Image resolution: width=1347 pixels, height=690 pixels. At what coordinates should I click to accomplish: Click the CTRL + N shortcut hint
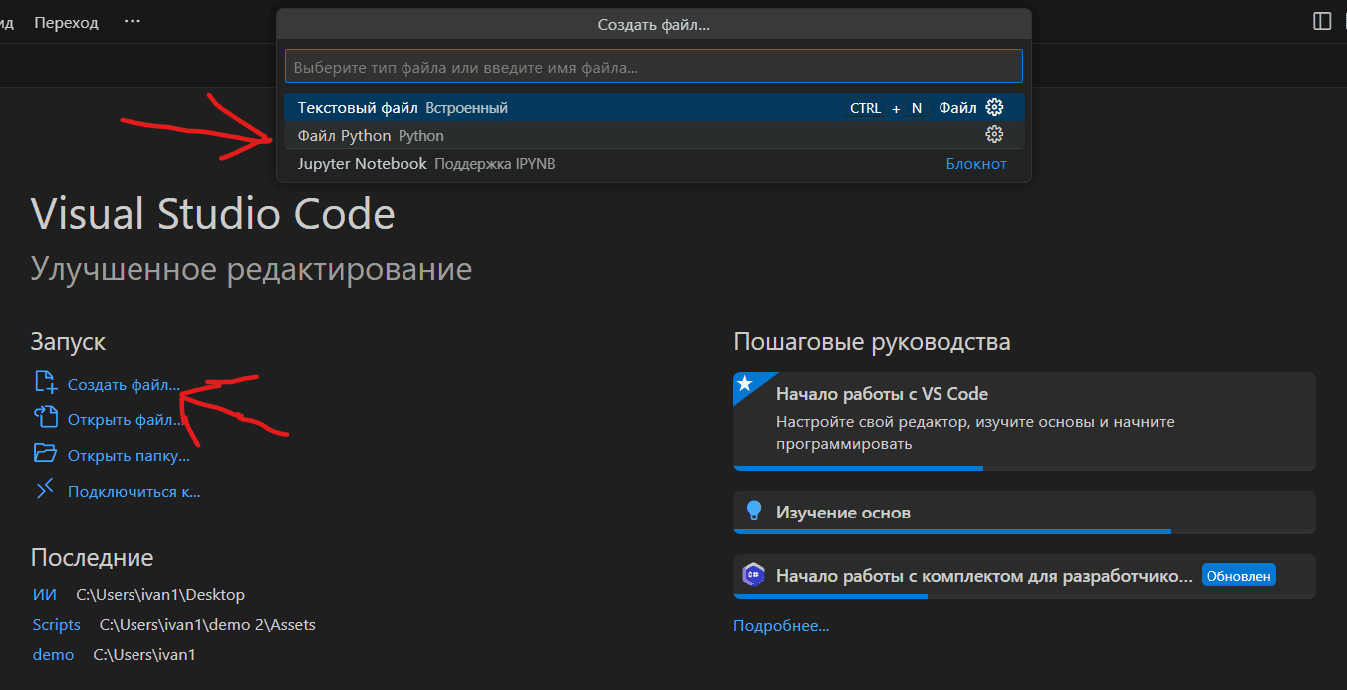pos(886,108)
